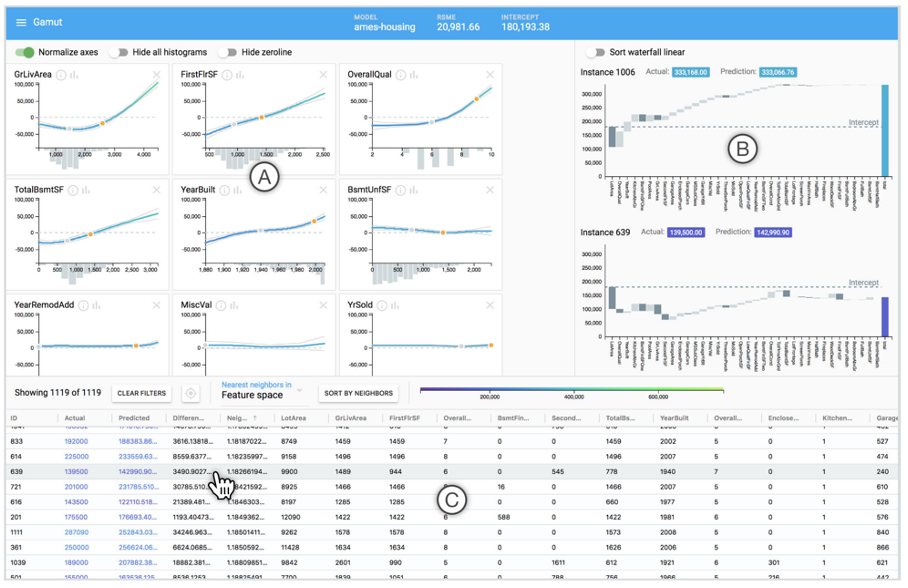Turn on Hide zeroline toggle

(228, 52)
